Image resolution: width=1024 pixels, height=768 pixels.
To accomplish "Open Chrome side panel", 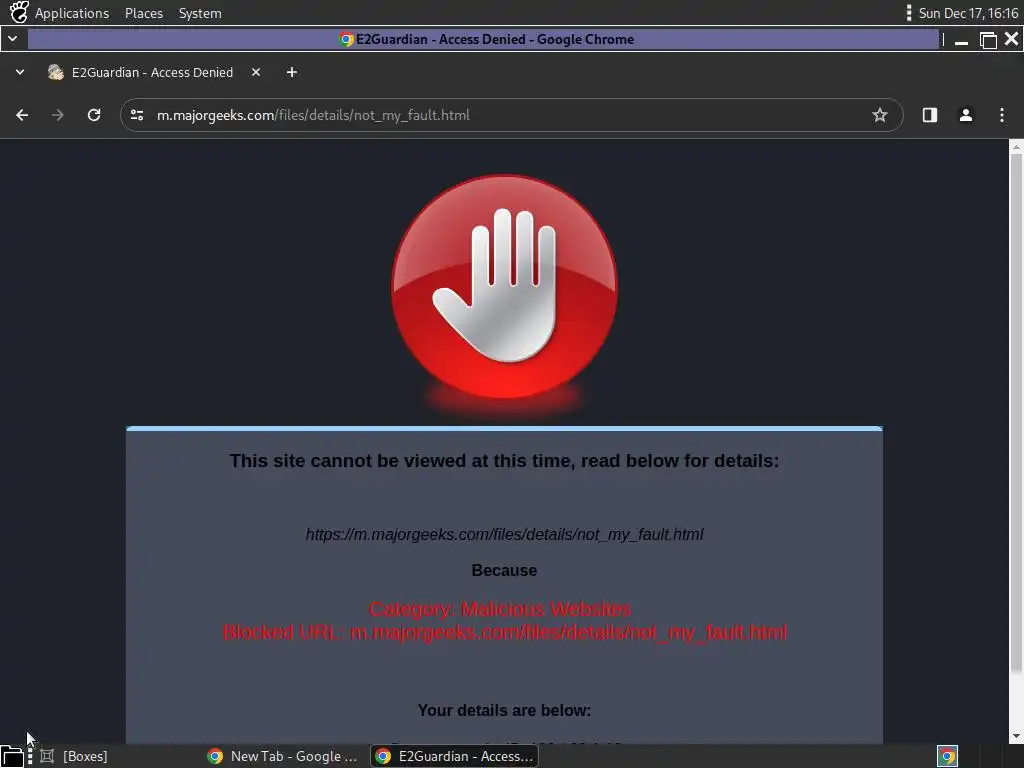I will click(929, 115).
